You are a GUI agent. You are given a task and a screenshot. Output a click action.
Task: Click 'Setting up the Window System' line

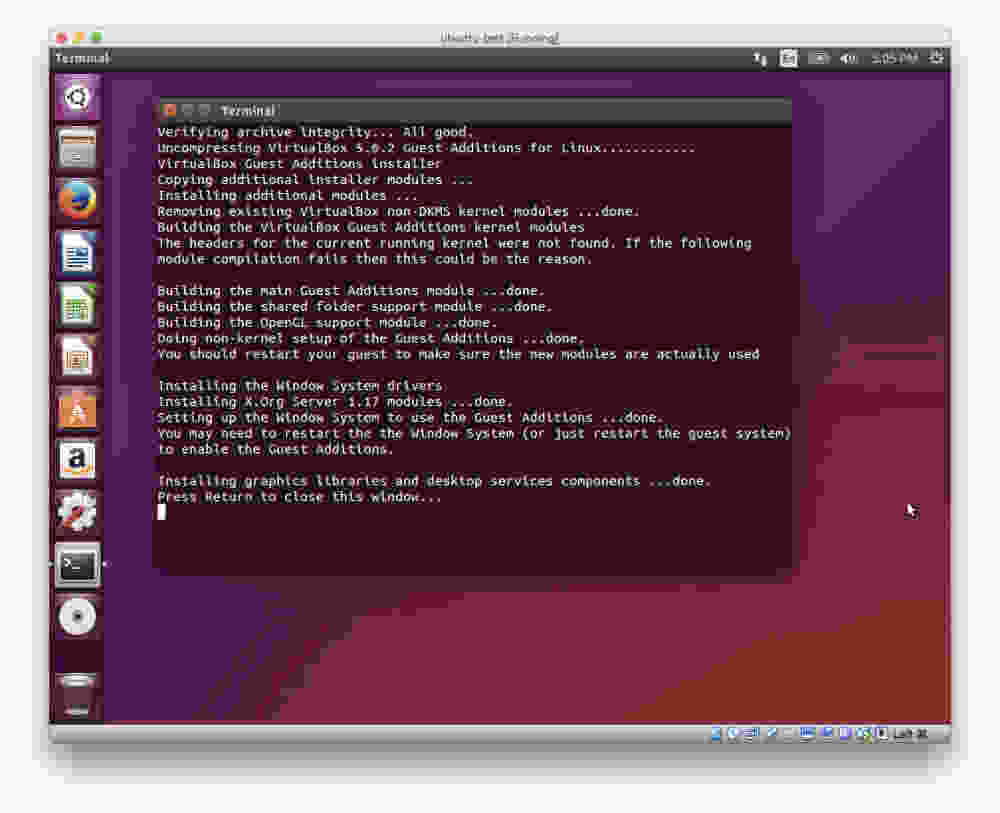click(410, 418)
